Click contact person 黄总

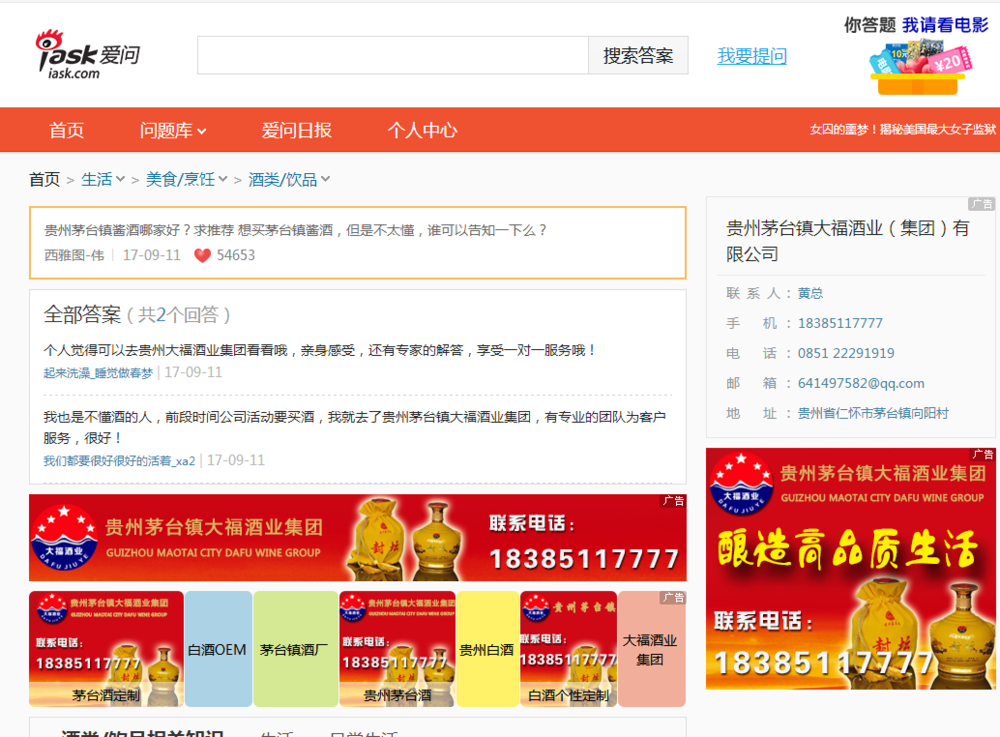810,293
